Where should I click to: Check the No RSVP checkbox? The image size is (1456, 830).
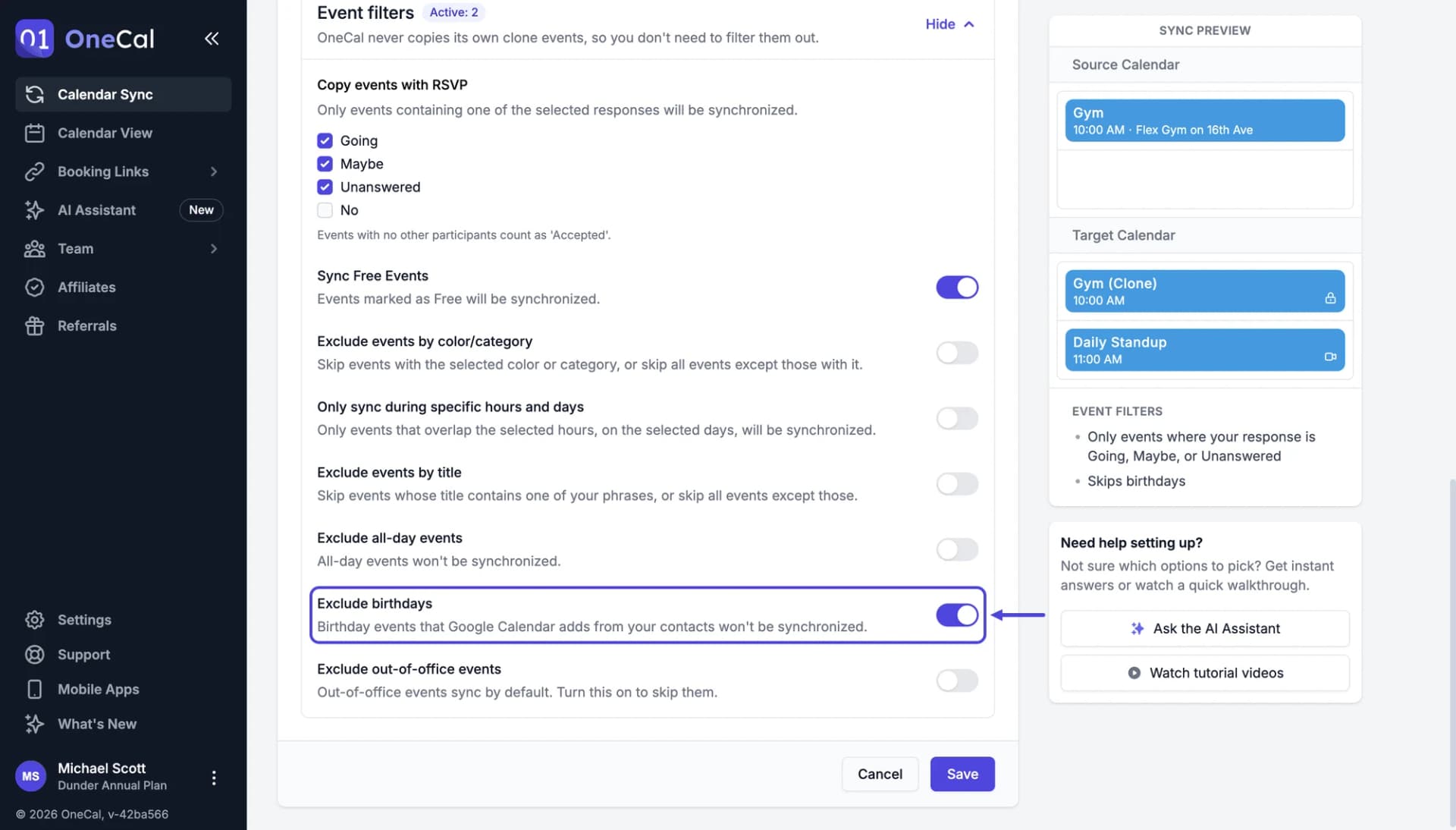click(x=325, y=210)
